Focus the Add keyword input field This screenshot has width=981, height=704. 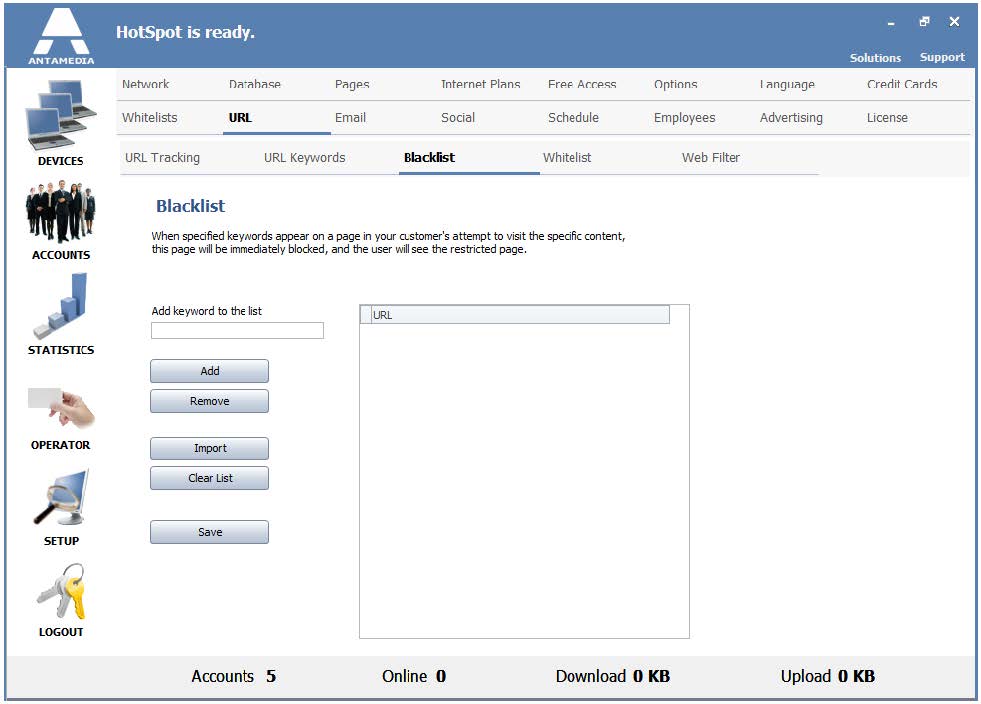tap(237, 330)
